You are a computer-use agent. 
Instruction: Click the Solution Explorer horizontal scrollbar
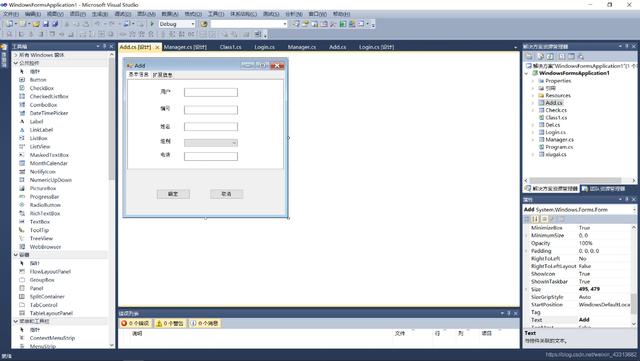coord(580,180)
